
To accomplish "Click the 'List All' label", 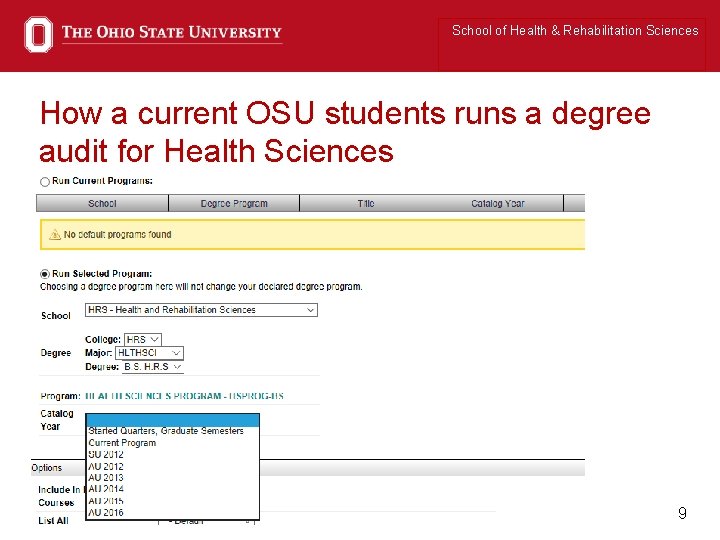I will [x=53, y=520].
